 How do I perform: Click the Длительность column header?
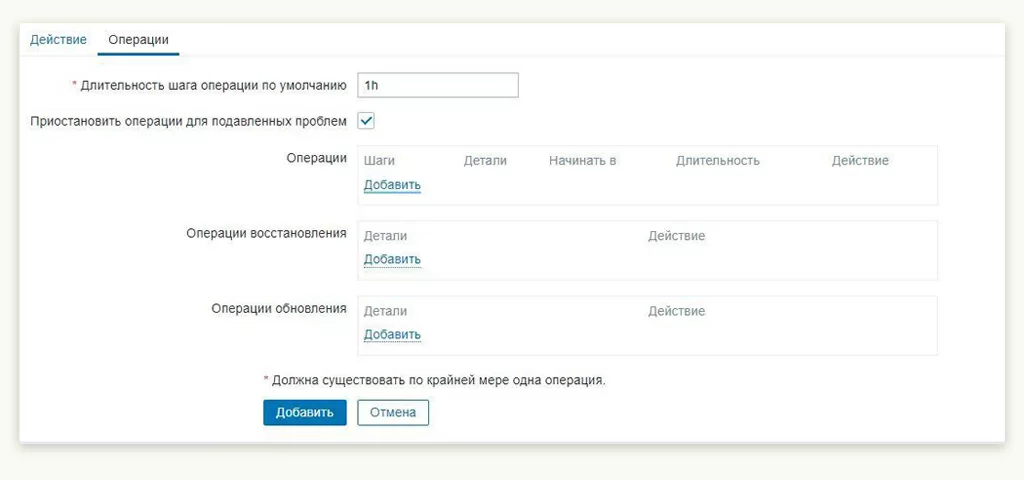click(x=717, y=160)
